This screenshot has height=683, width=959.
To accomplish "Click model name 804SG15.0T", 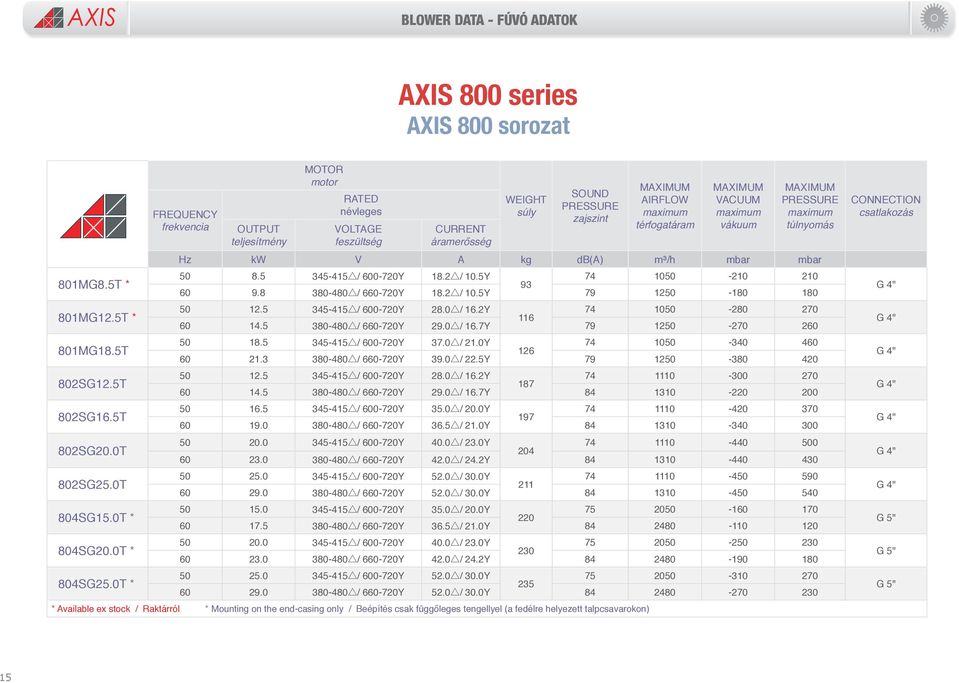I will tap(92, 517).
